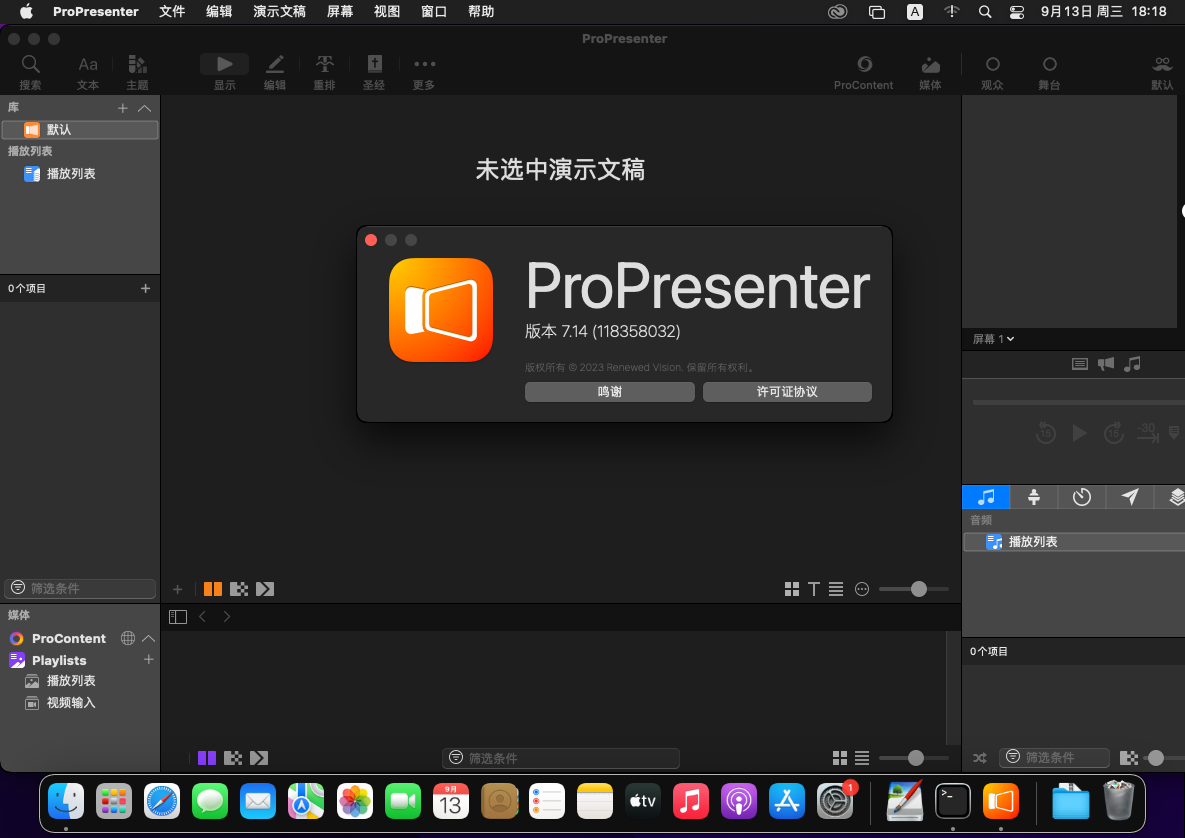Go forward with media right chevron
Screen dimensions: 1185x838
pyautogui.click(x=227, y=617)
